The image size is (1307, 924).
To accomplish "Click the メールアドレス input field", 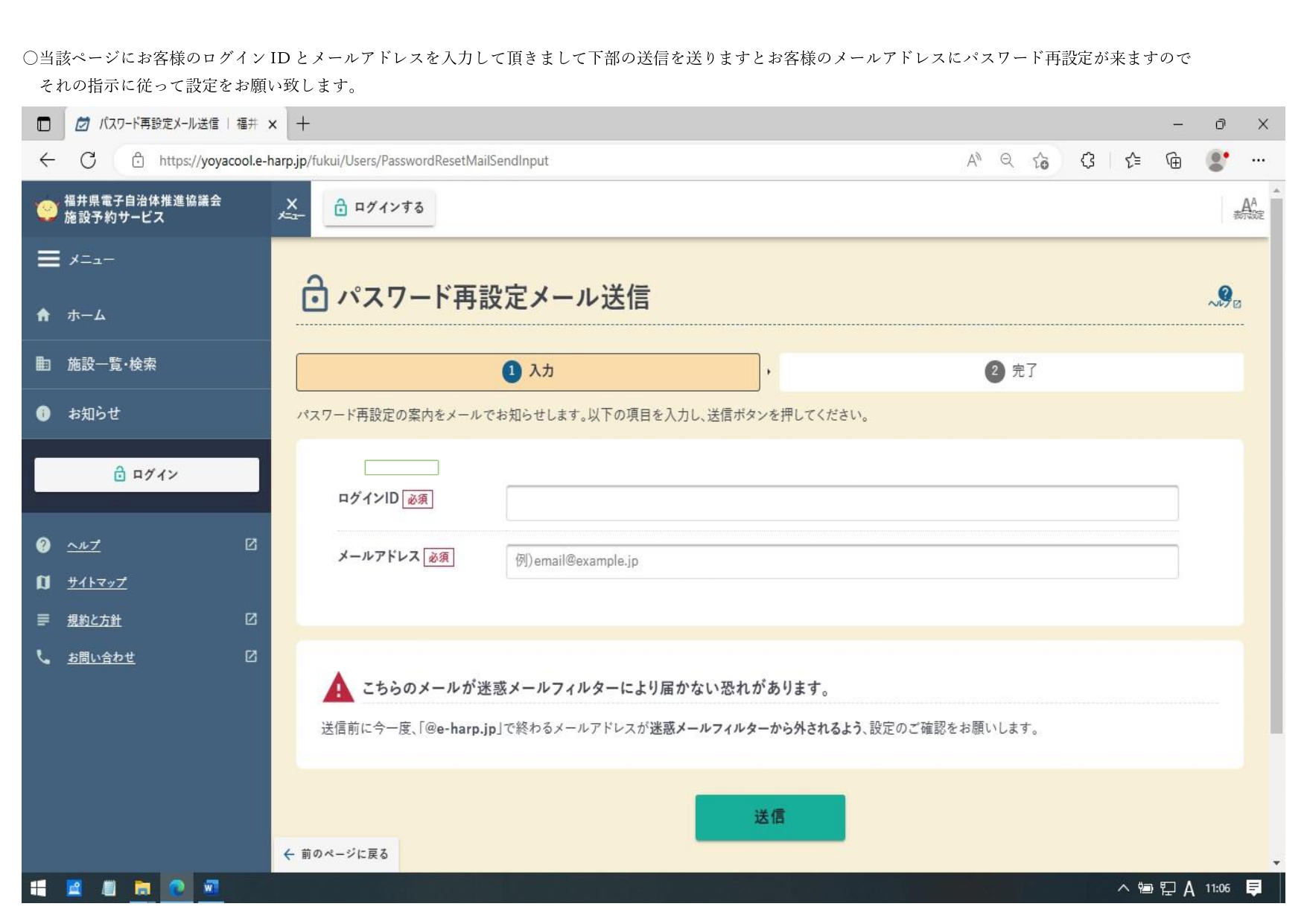I will pyautogui.click(x=842, y=561).
